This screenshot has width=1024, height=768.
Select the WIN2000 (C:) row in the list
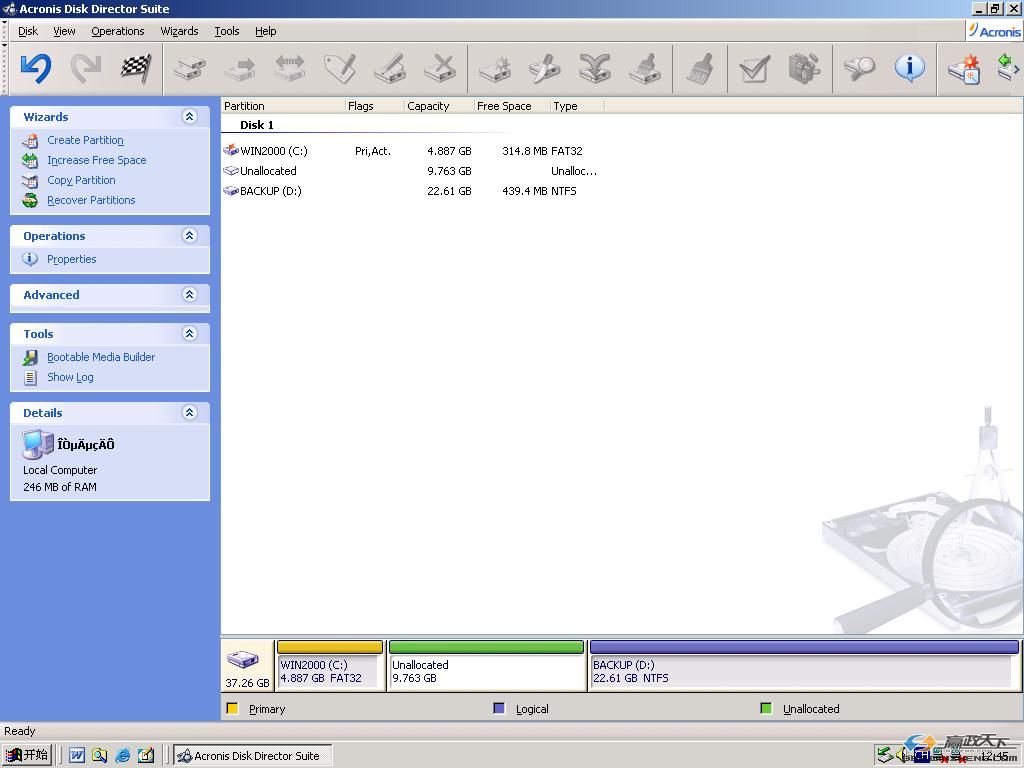(x=273, y=151)
